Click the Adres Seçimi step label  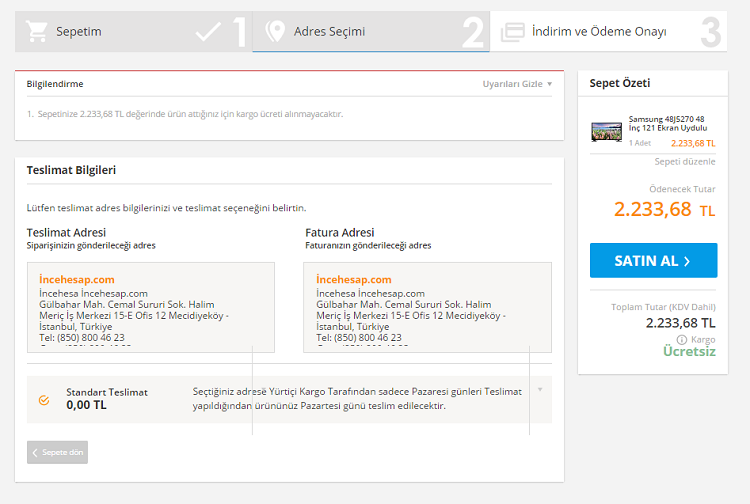pyautogui.click(x=329, y=32)
